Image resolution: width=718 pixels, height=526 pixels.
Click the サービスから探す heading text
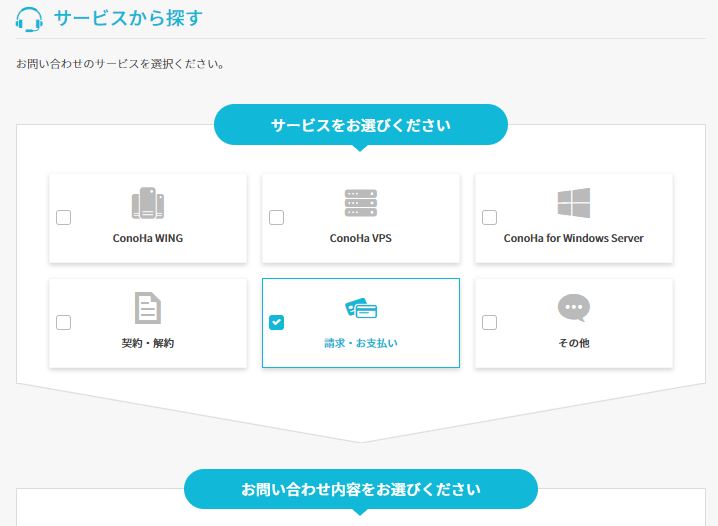pos(128,18)
